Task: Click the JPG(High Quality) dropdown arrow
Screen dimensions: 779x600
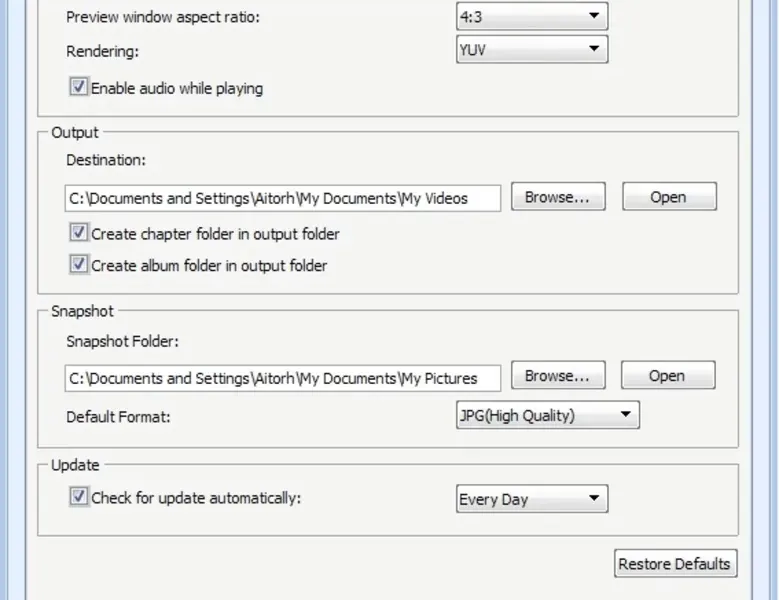Action: [625, 415]
